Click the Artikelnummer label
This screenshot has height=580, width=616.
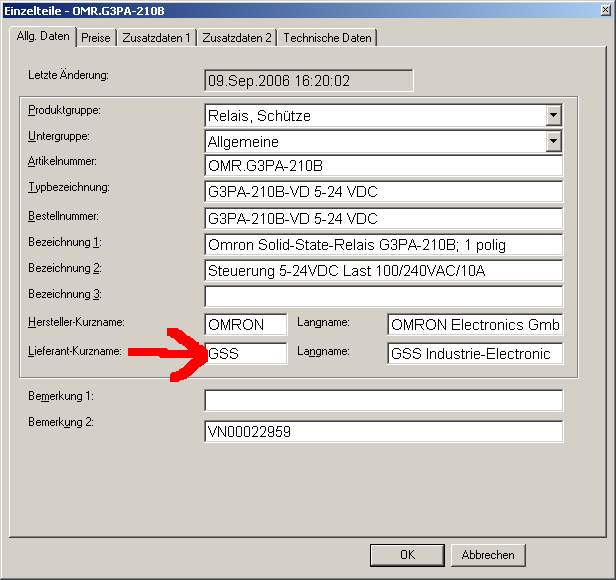(x=62, y=161)
